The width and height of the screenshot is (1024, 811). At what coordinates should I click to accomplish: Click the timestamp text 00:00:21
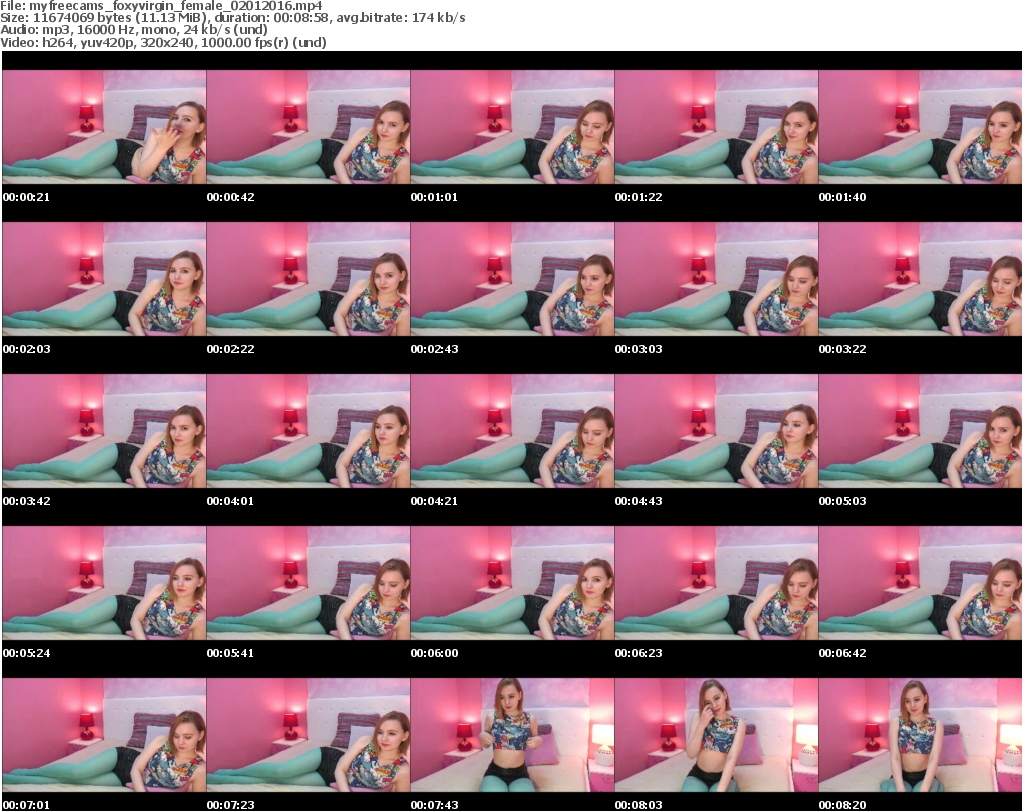(26, 197)
